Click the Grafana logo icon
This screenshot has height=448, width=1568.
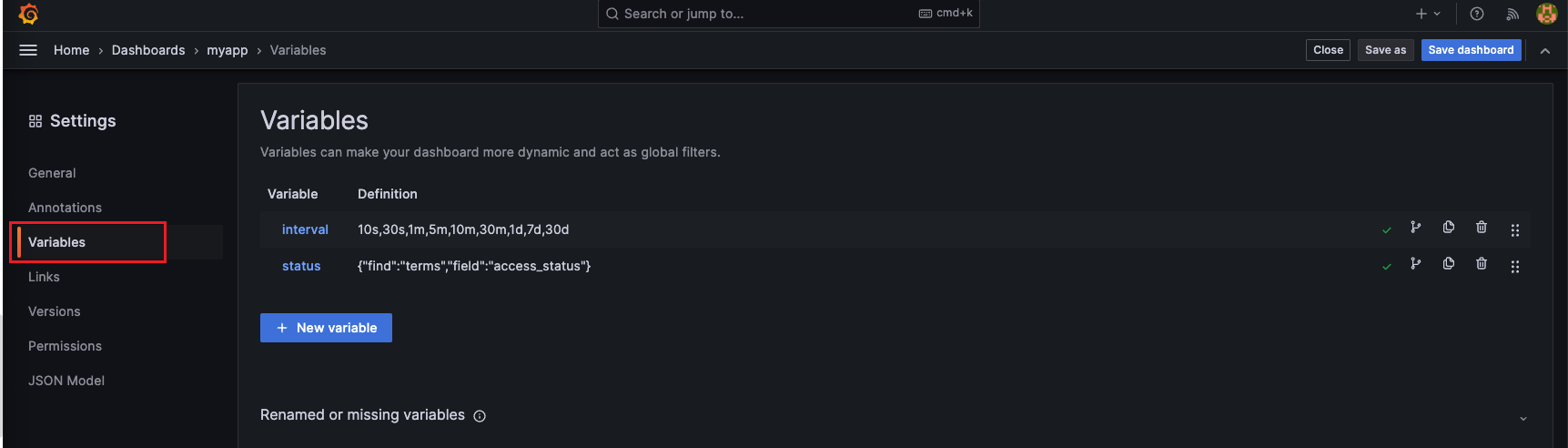point(28,14)
